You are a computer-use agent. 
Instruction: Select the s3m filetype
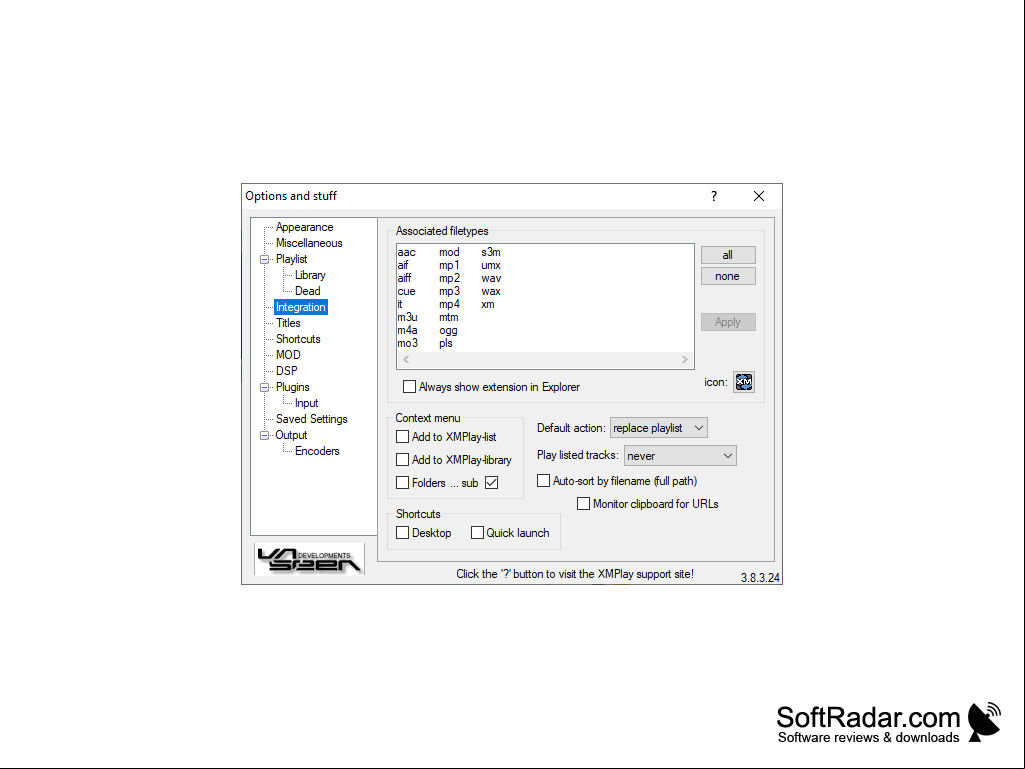click(491, 252)
